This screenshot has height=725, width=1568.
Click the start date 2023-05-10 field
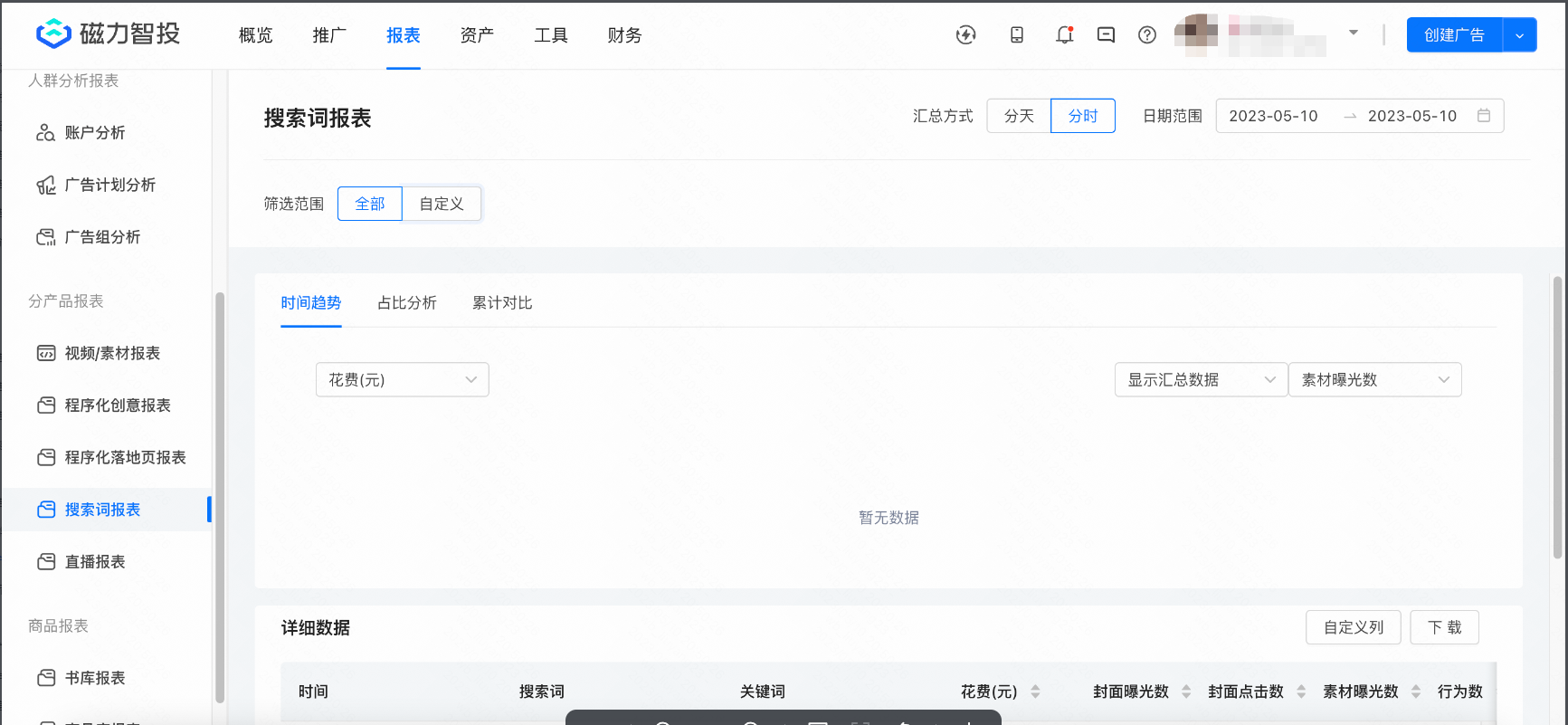[x=1273, y=116]
